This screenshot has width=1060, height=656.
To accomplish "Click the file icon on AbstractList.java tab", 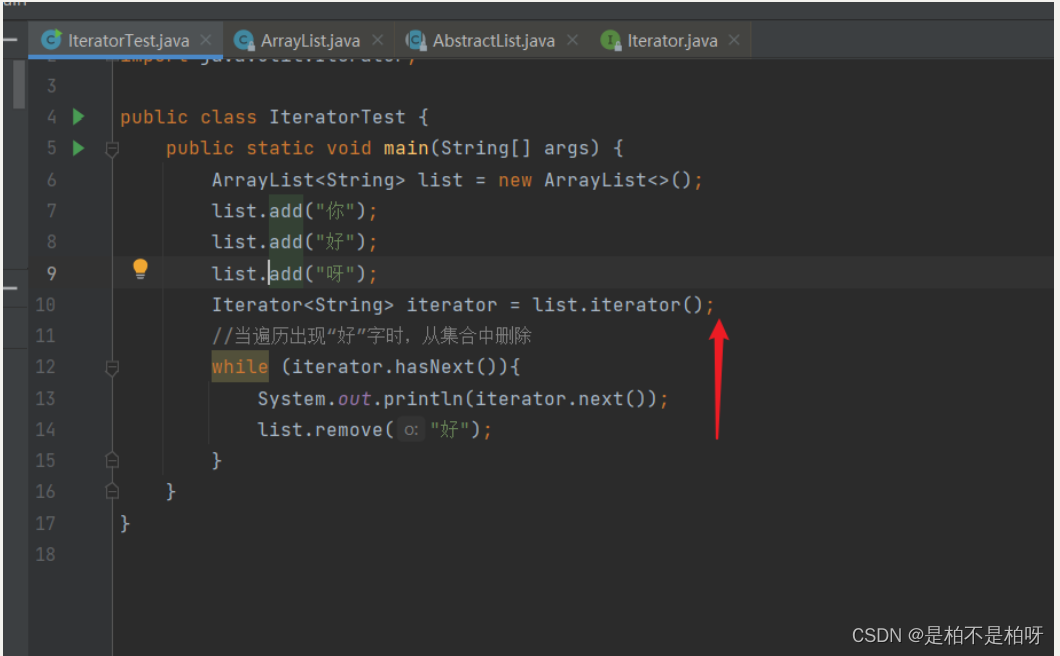I will (x=415, y=40).
